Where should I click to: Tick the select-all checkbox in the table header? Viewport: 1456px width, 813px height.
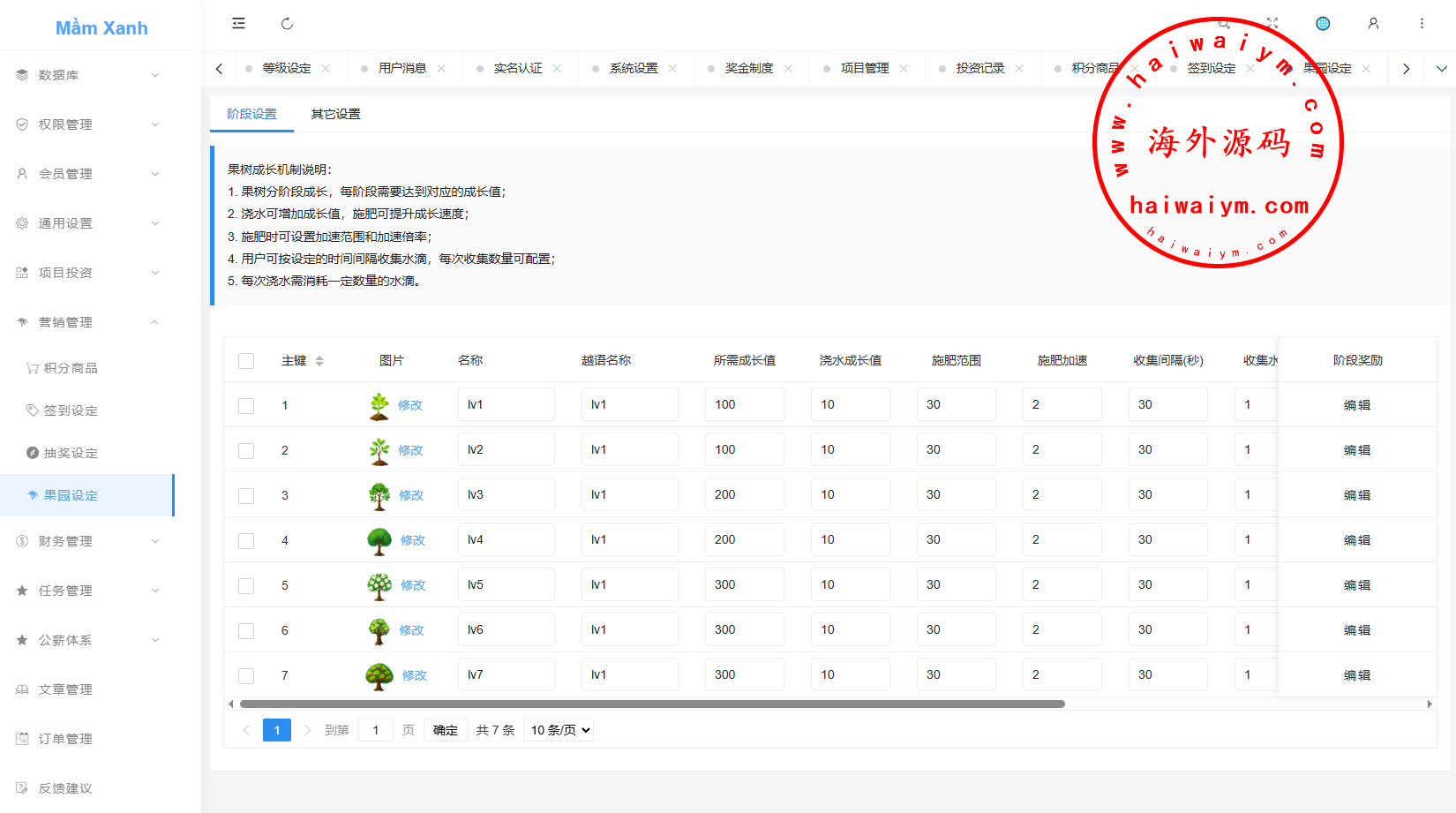click(246, 361)
